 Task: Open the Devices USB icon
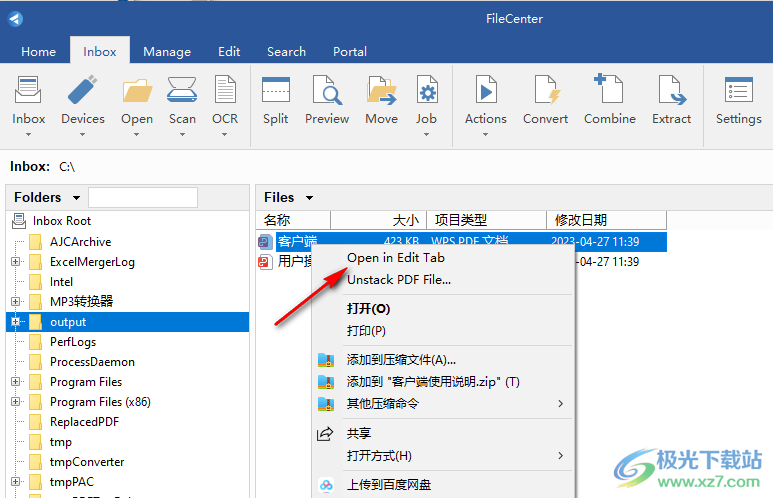coord(82,90)
